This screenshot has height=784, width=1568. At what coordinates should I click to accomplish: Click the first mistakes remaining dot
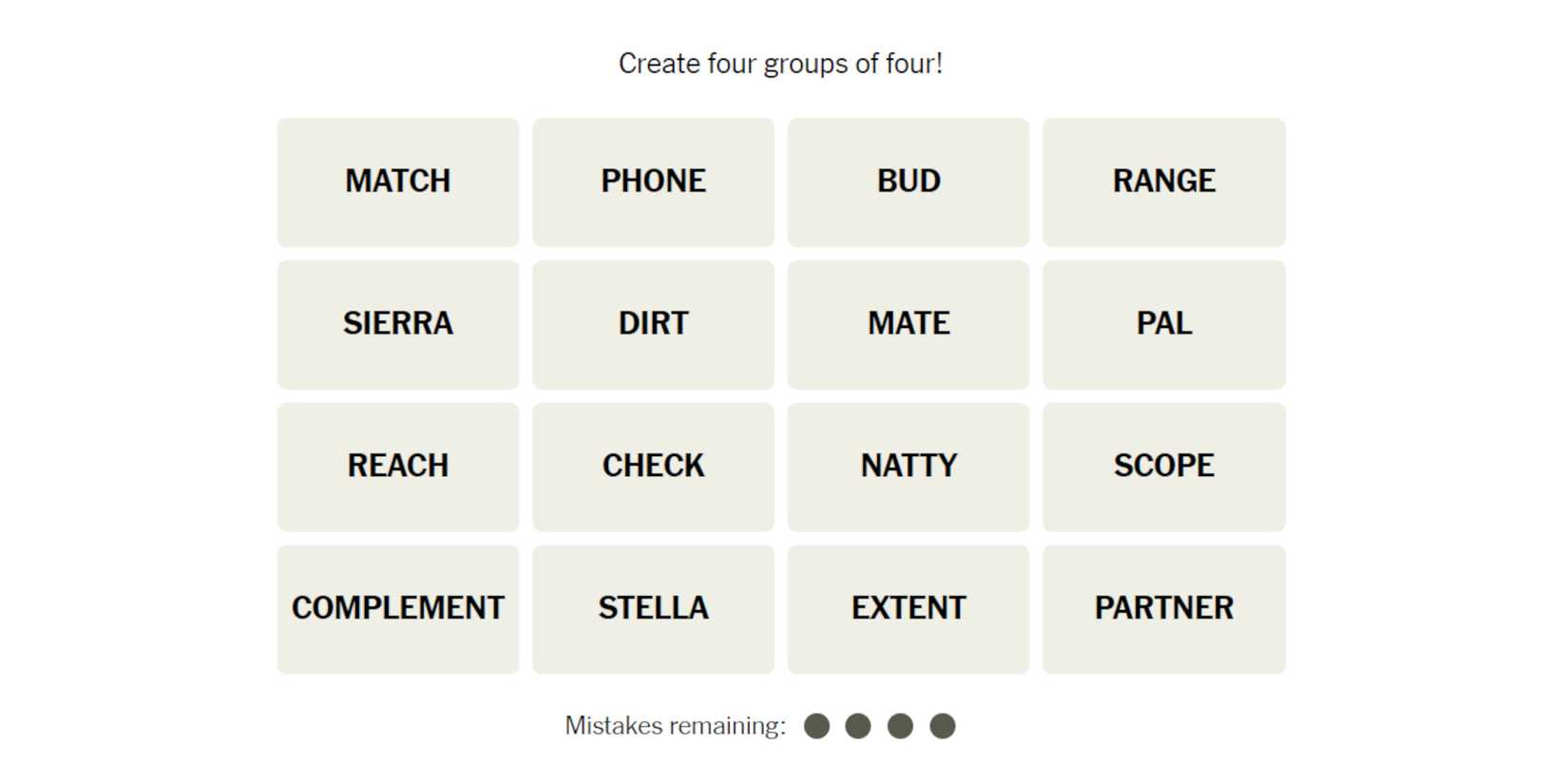pos(816,726)
